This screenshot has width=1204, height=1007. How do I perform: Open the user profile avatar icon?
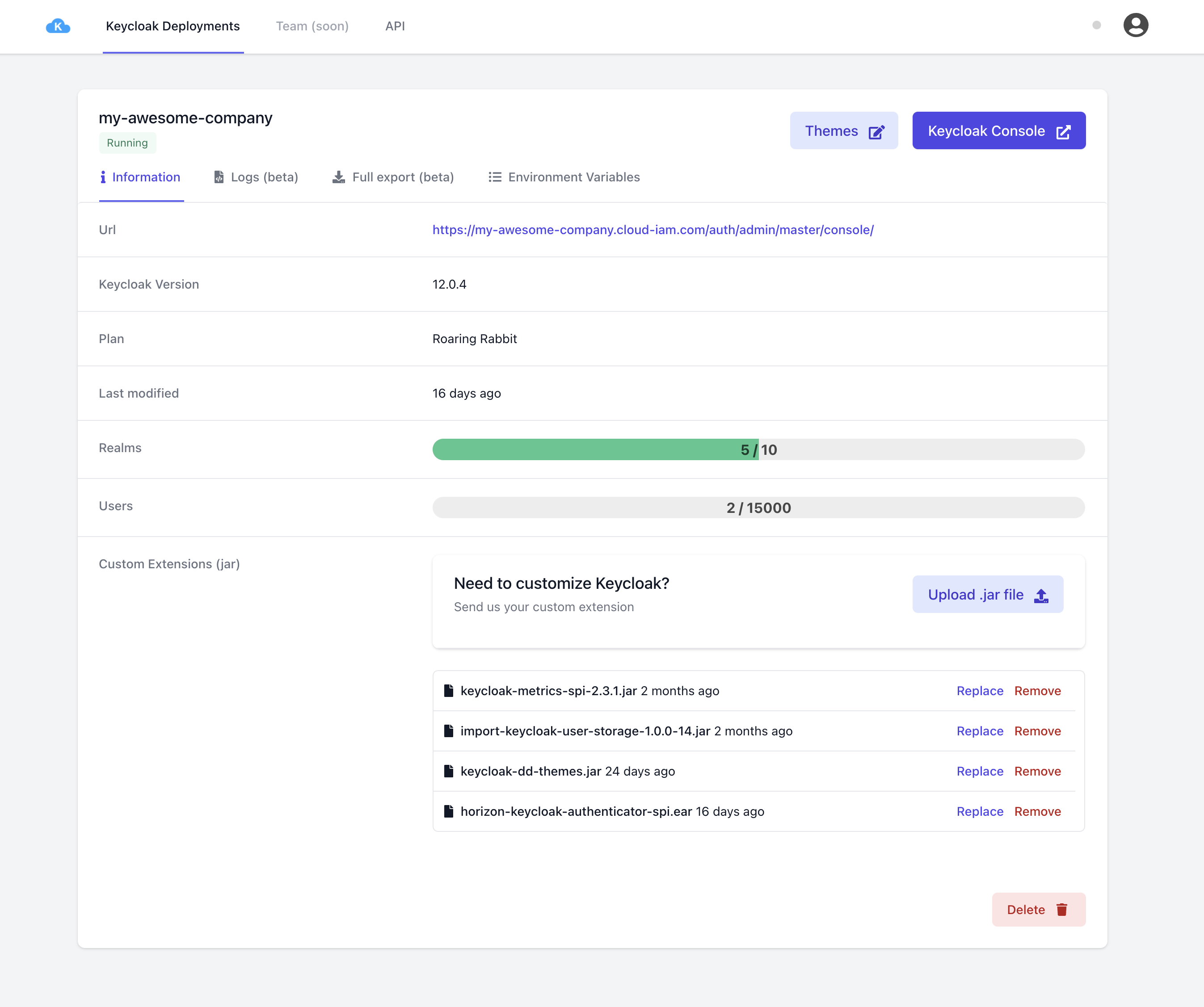(1135, 25)
